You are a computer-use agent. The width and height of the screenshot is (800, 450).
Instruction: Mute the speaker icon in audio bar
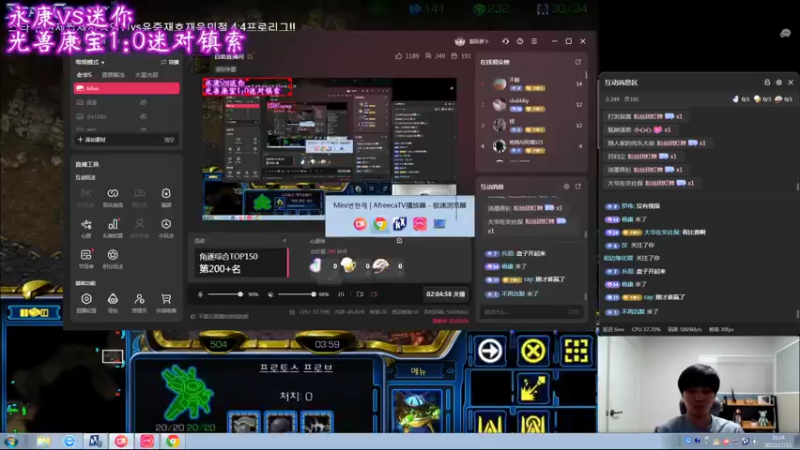click(271, 294)
